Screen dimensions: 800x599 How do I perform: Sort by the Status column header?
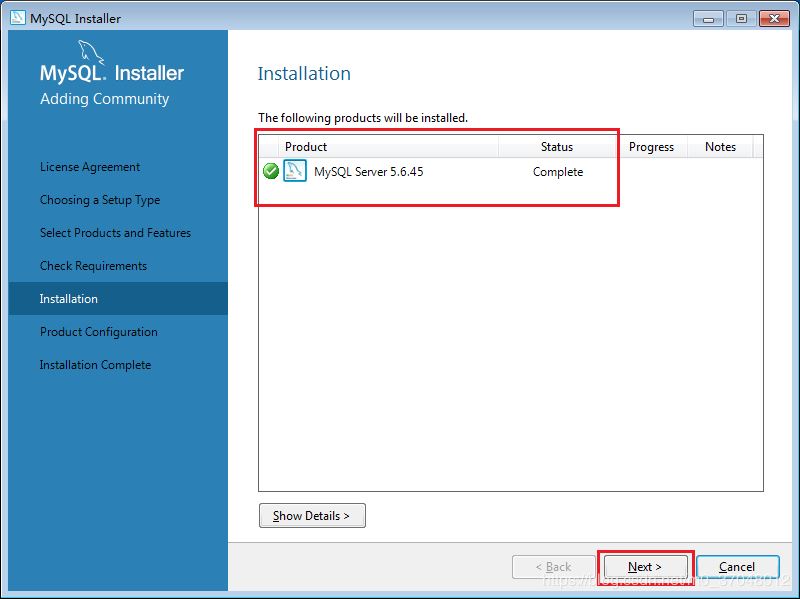coord(557,147)
